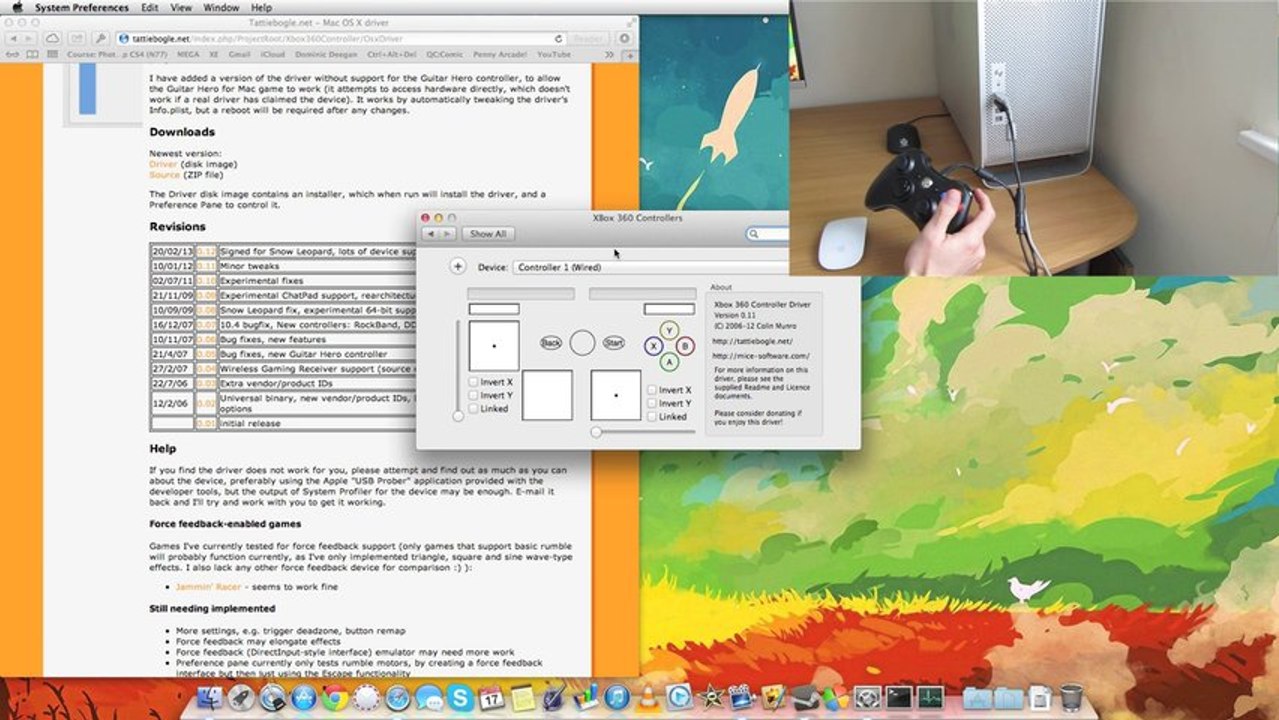Open the View menu
The width and height of the screenshot is (1279, 720).
(x=181, y=7)
